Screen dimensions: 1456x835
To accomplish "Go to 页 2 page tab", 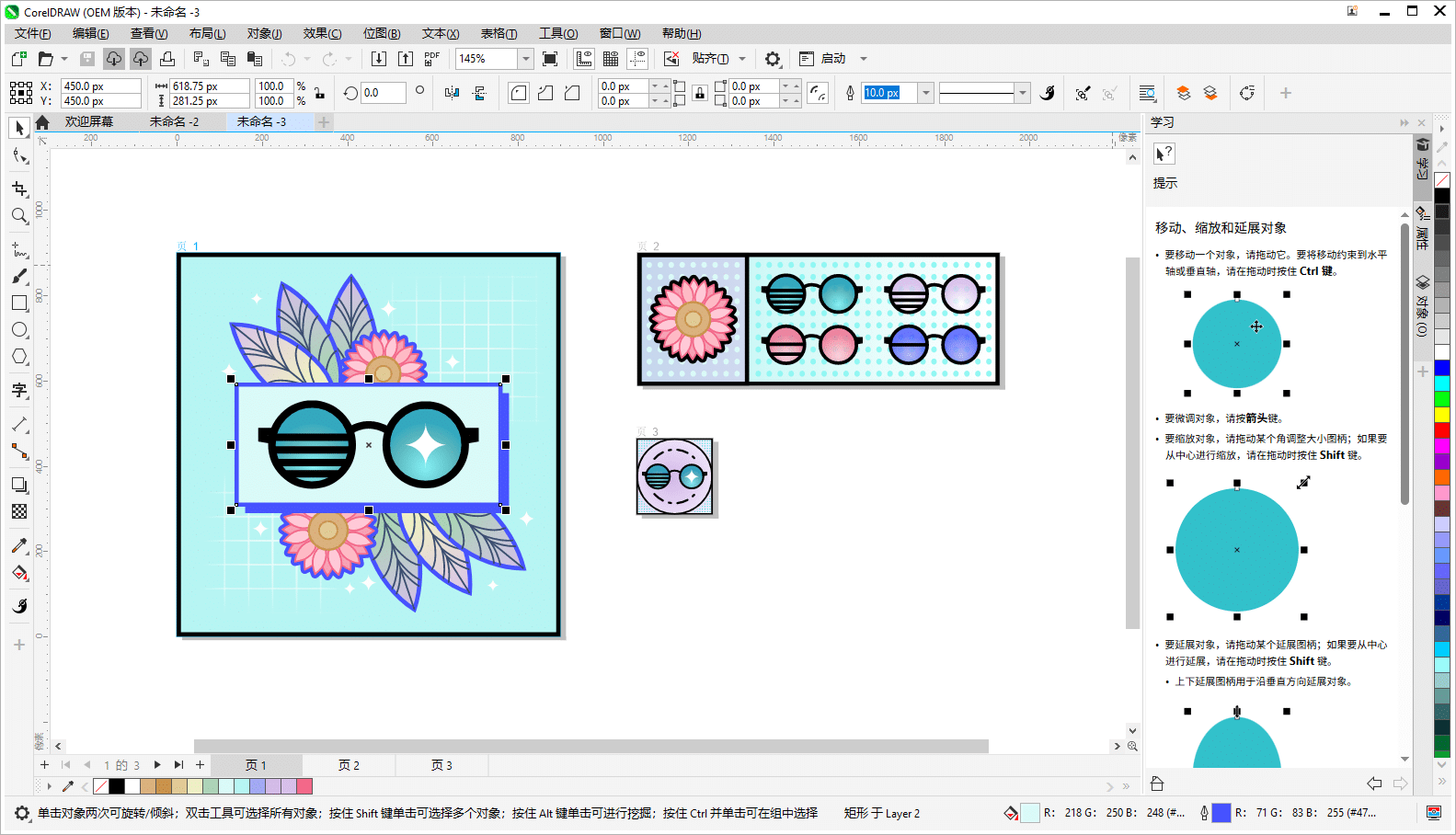I will tap(349, 765).
